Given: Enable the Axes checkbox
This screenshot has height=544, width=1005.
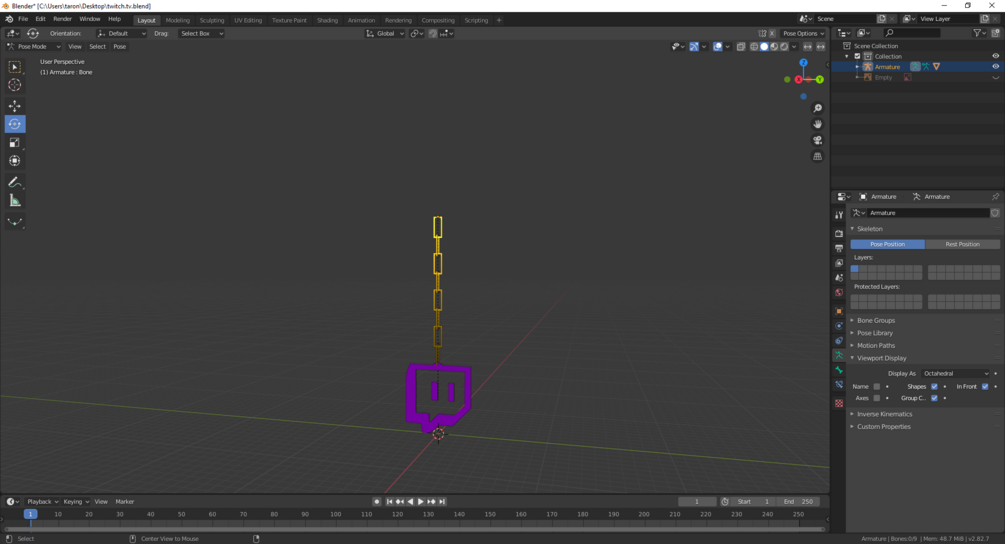Looking at the screenshot, I should tap(877, 398).
